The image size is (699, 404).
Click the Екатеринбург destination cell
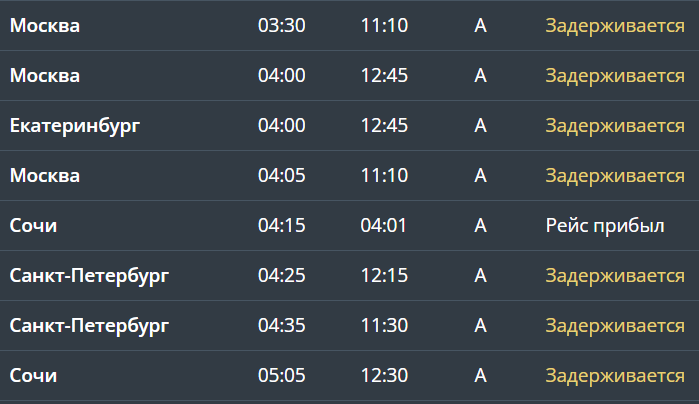click(75, 126)
